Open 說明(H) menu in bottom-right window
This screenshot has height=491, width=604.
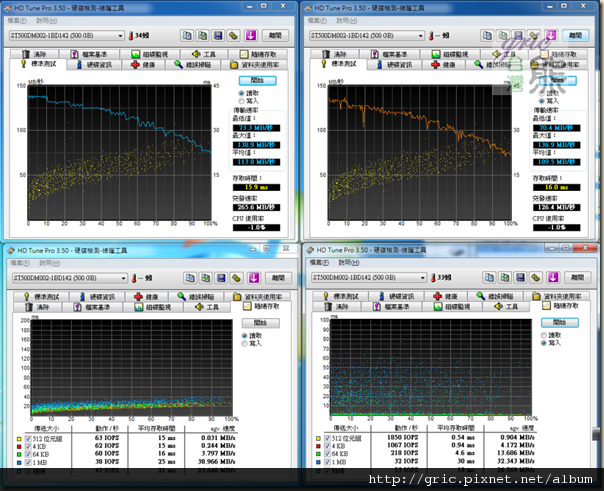pos(349,262)
